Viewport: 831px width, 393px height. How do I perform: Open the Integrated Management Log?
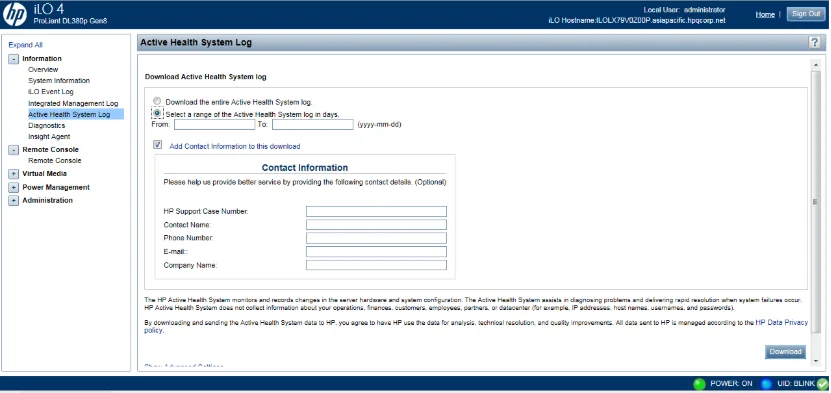(x=73, y=104)
